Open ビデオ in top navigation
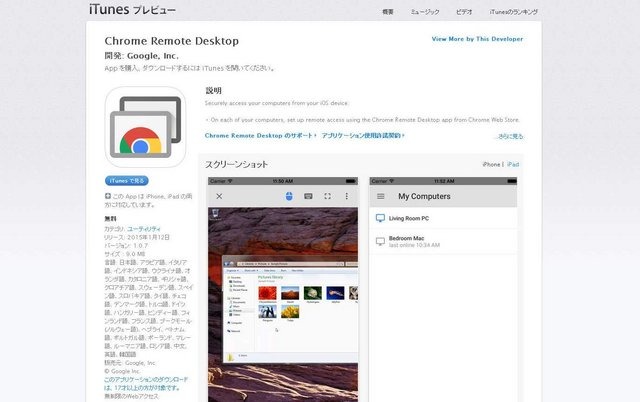The height and width of the screenshot is (402, 640). point(464,12)
